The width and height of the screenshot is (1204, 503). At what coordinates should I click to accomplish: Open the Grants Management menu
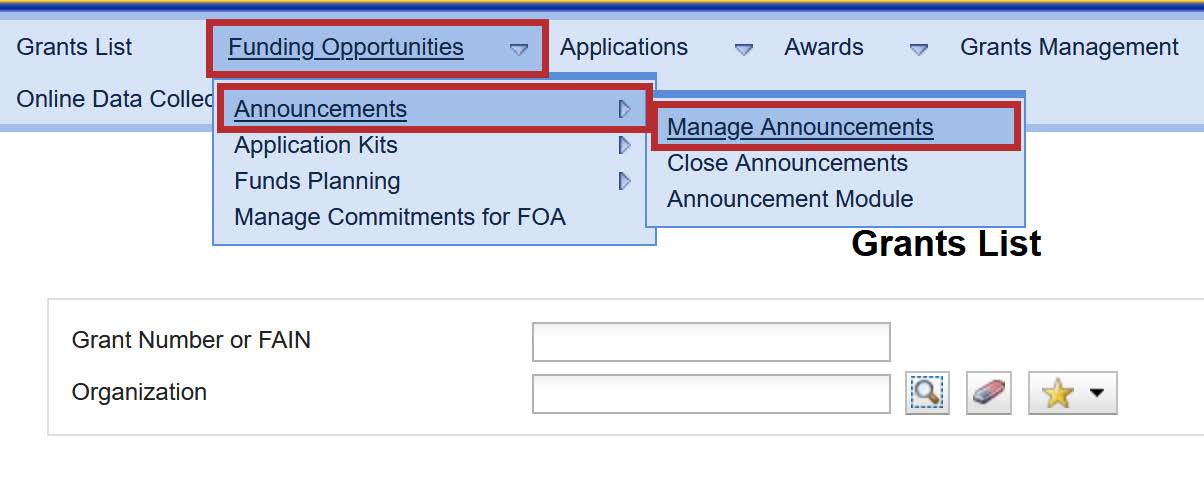[1069, 47]
